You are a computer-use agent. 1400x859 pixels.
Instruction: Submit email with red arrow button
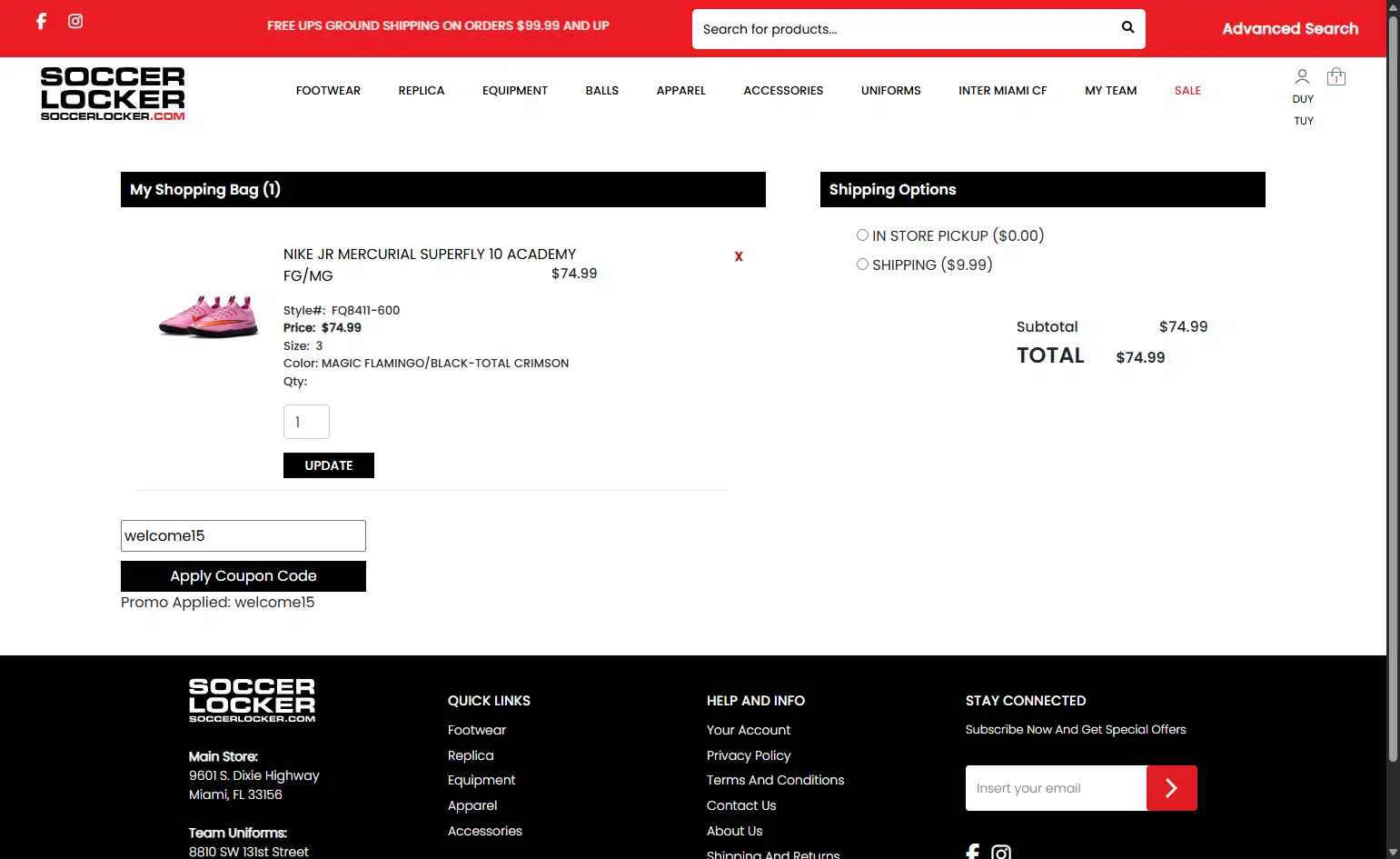click(x=1172, y=788)
